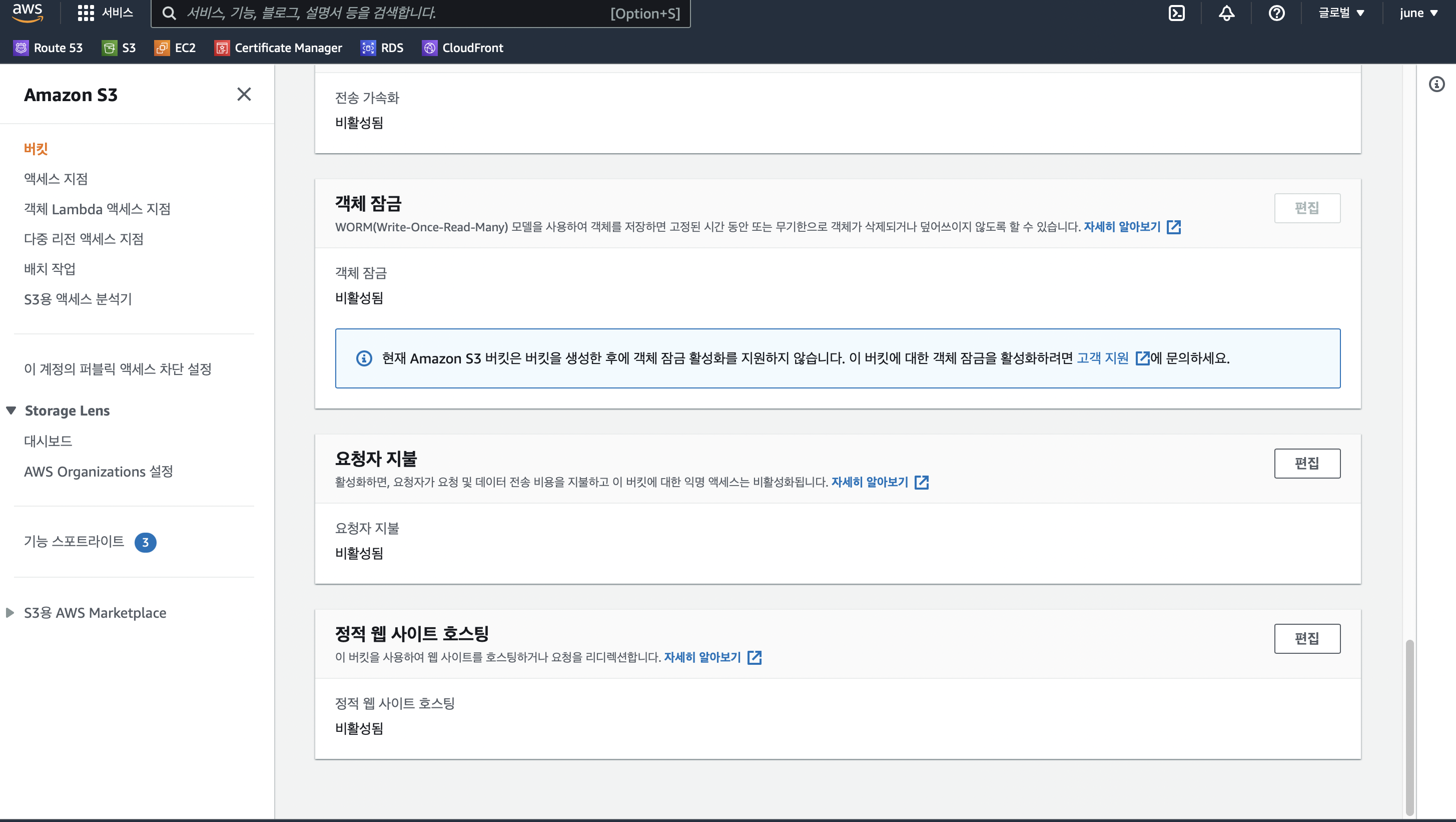Image resolution: width=1456 pixels, height=822 pixels.
Task: Click external link icon beside 고객 지원
Action: point(1142,358)
